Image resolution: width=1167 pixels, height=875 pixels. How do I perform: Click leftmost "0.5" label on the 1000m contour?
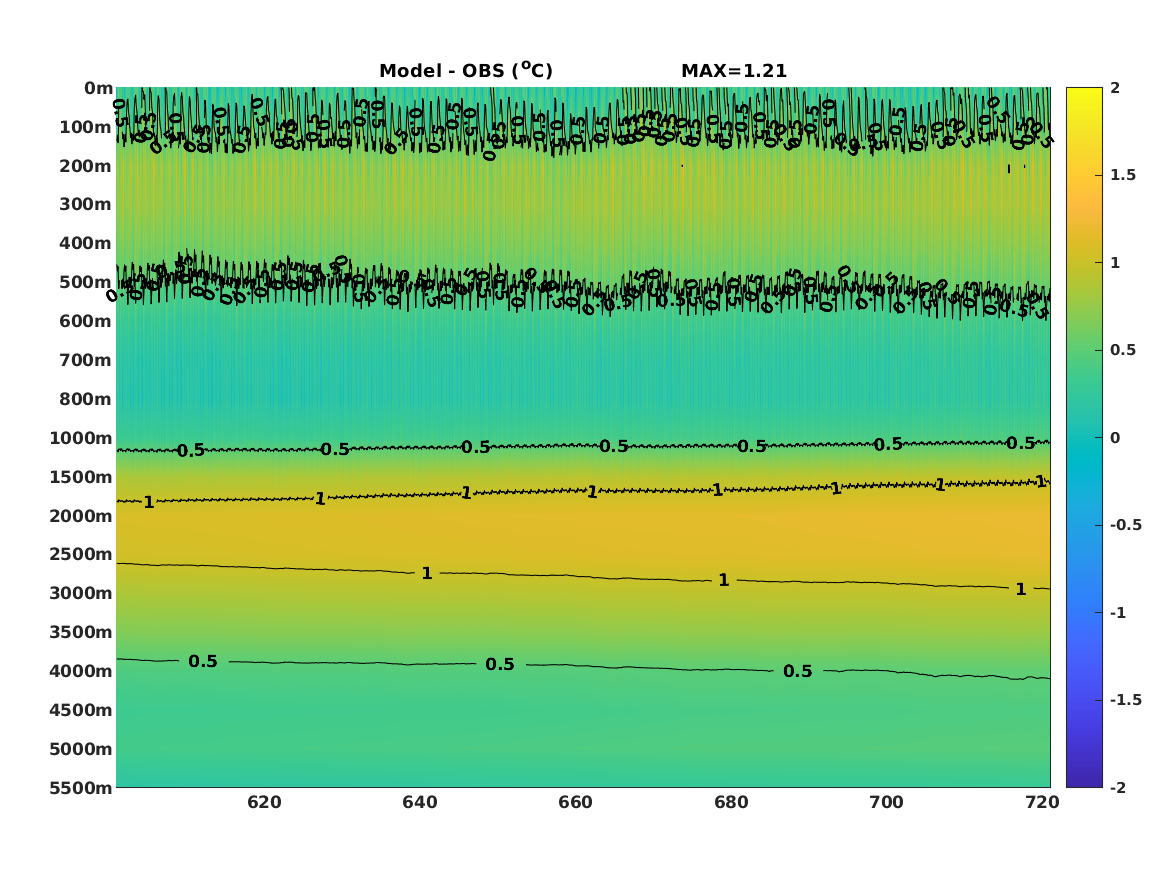(191, 450)
